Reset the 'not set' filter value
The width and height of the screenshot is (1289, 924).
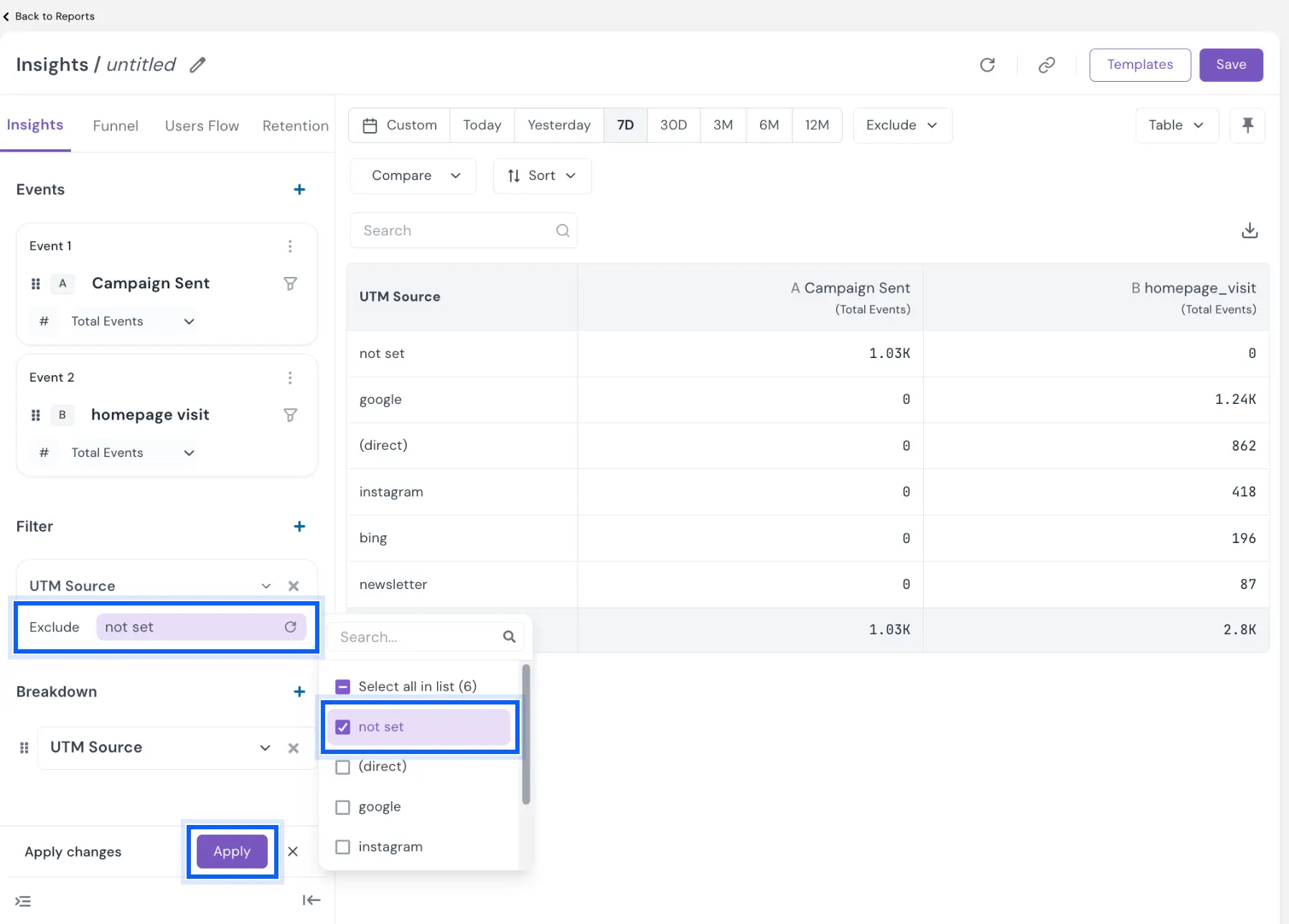(290, 627)
